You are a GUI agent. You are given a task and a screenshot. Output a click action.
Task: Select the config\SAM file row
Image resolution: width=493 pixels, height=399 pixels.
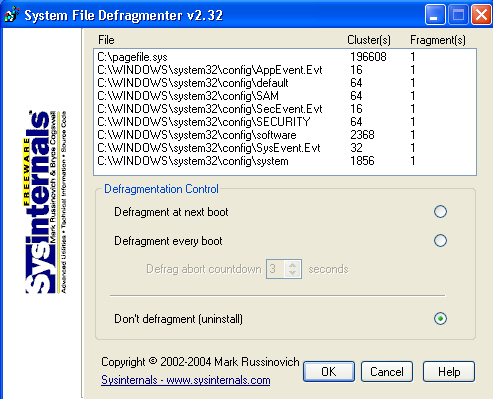(285, 96)
